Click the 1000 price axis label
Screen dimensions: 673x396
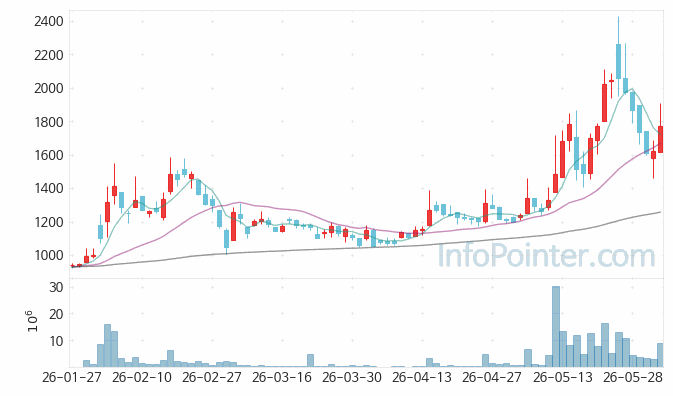(49, 255)
